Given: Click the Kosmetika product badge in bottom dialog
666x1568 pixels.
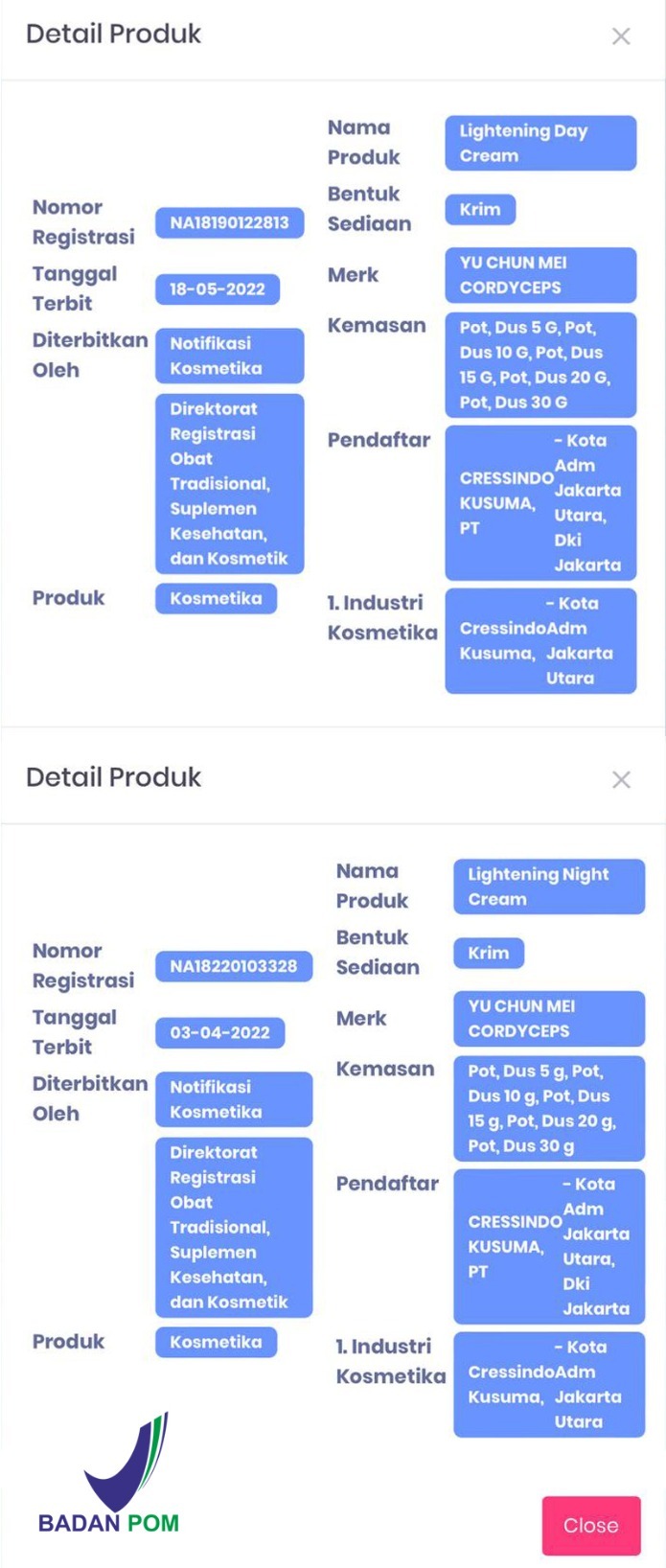Looking at the screenshot, I should (216, 1342).
